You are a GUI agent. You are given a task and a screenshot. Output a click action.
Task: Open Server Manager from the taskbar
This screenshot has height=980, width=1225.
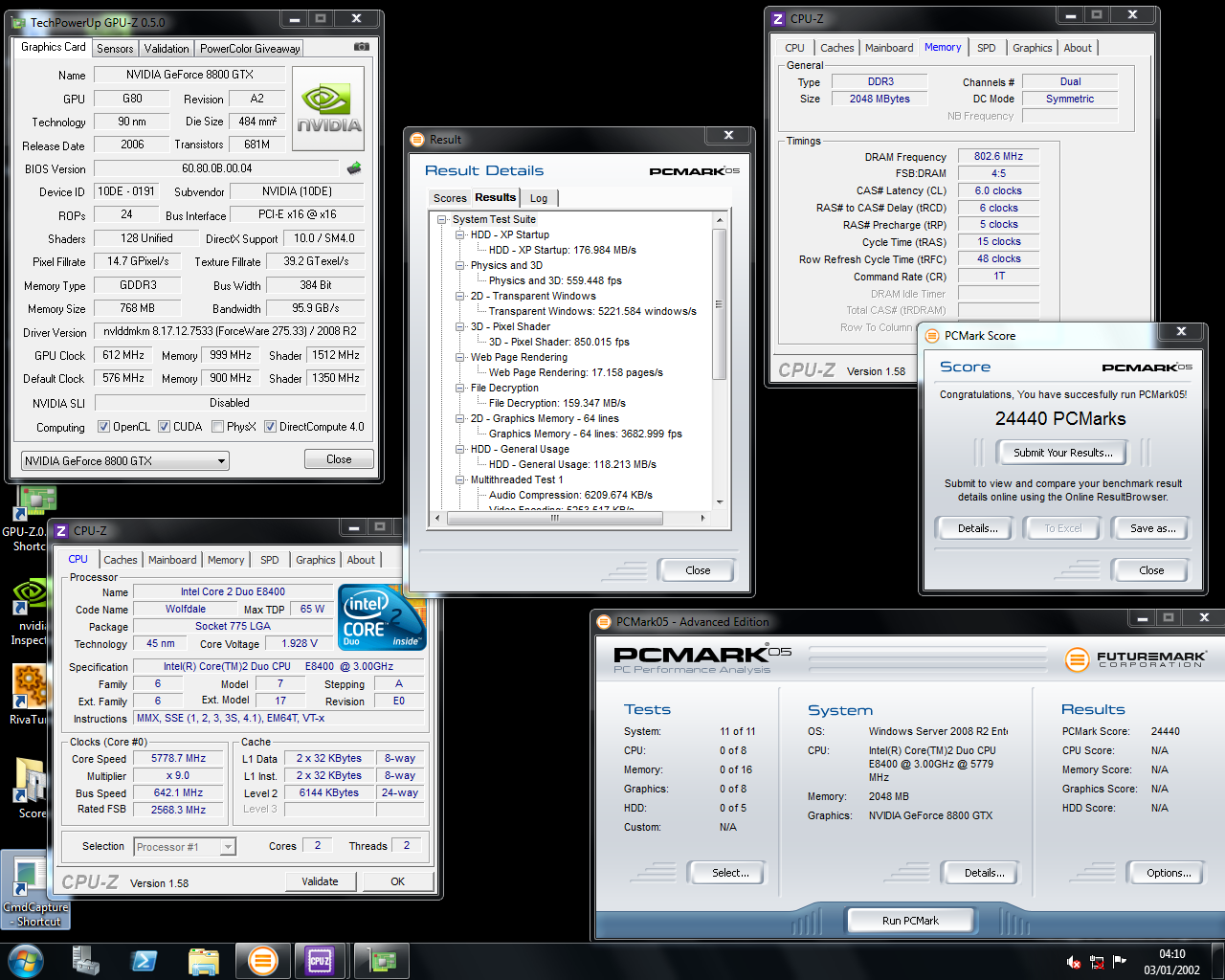[86, 960]
